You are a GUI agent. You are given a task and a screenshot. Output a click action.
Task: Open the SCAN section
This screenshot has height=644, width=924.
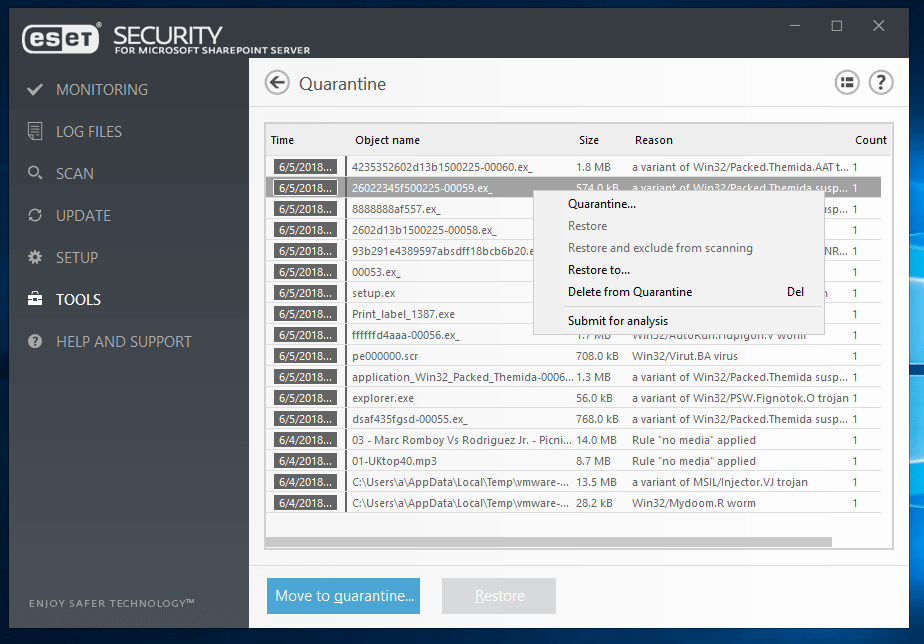75,173
